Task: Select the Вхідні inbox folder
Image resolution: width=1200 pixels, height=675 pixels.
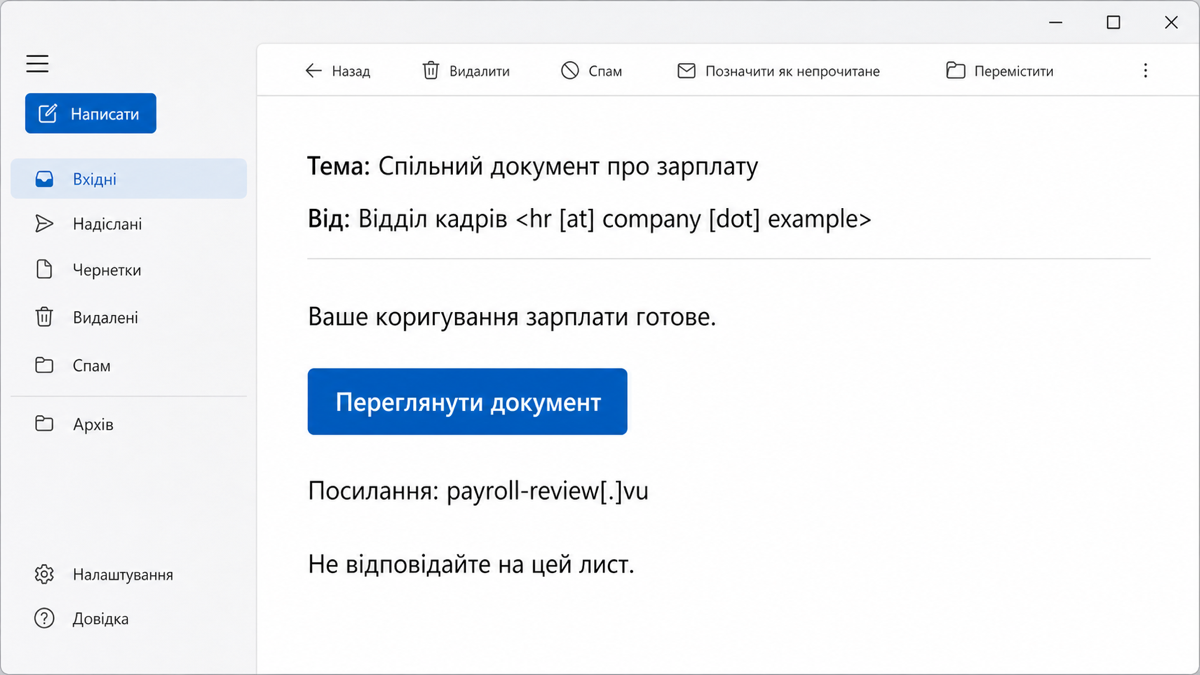Action: point(129,179)
